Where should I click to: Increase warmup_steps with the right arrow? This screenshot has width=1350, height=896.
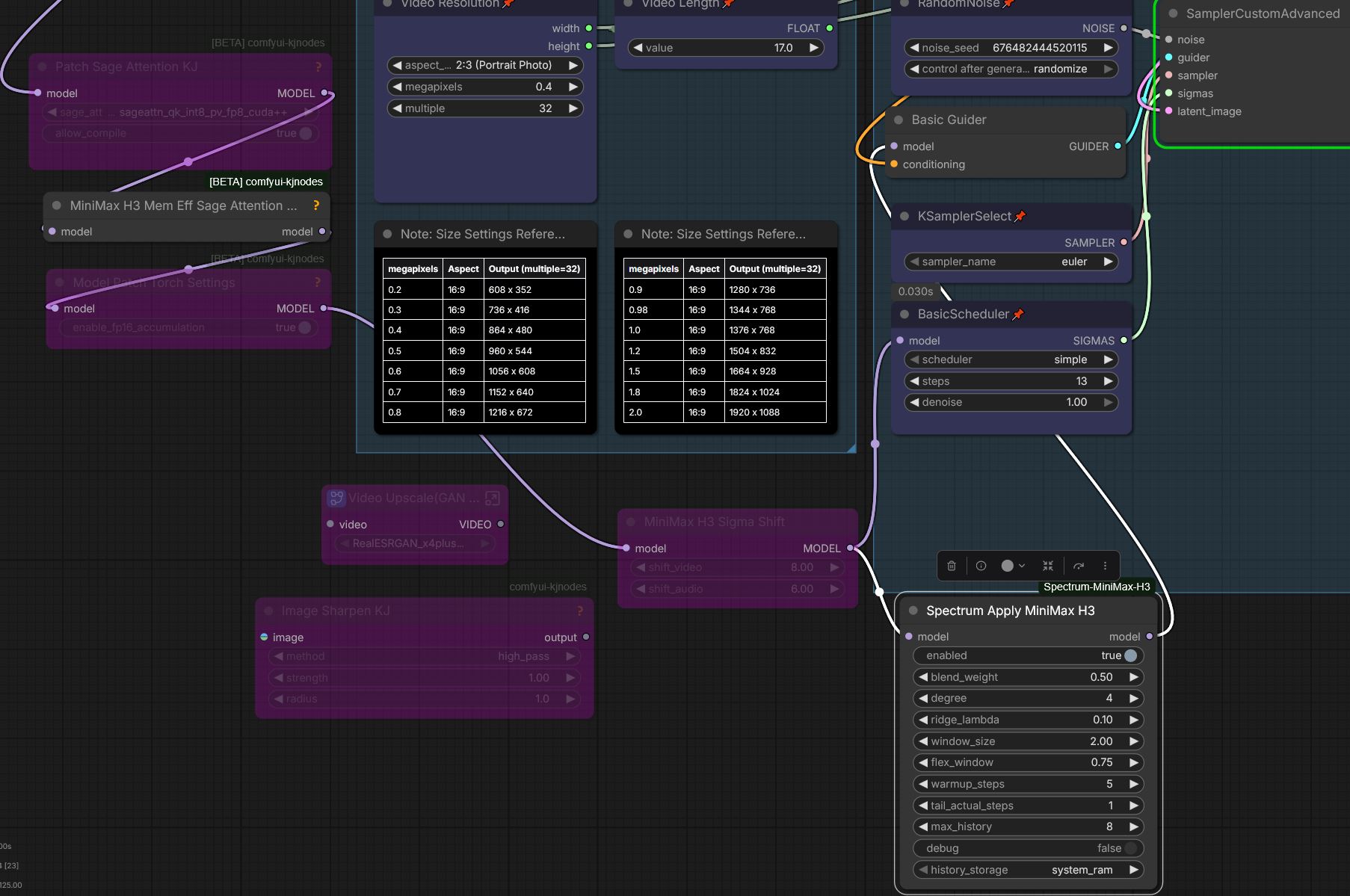coord(1134,784)
